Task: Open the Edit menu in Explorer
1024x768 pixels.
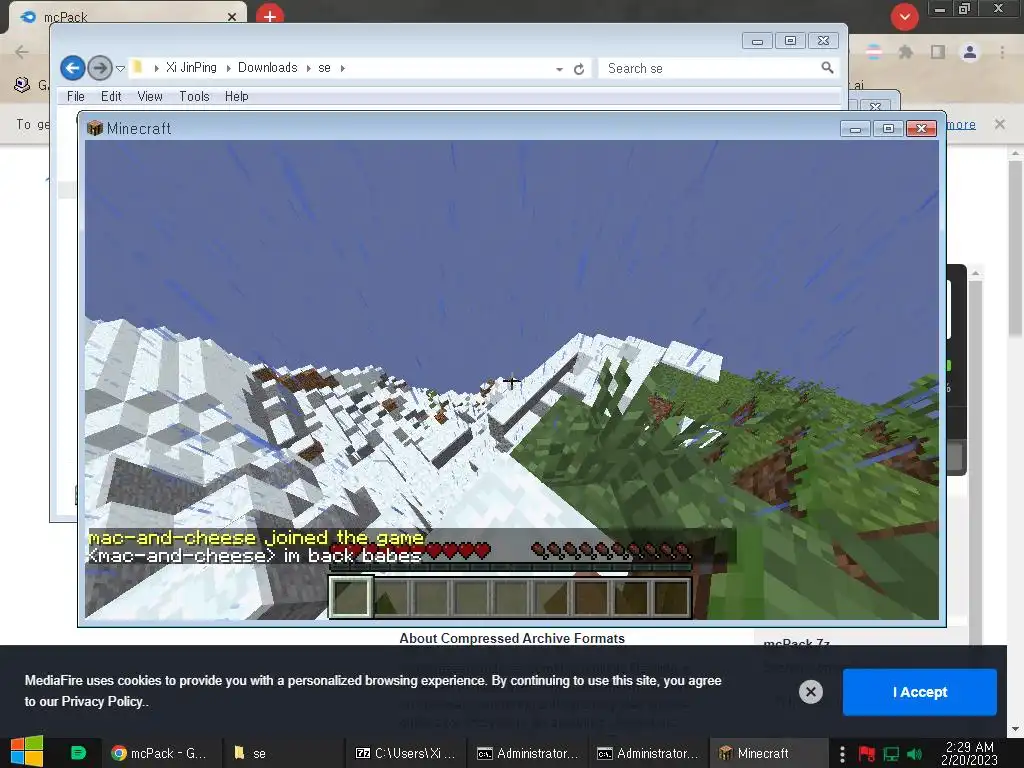Action: [x=111, y=96]
